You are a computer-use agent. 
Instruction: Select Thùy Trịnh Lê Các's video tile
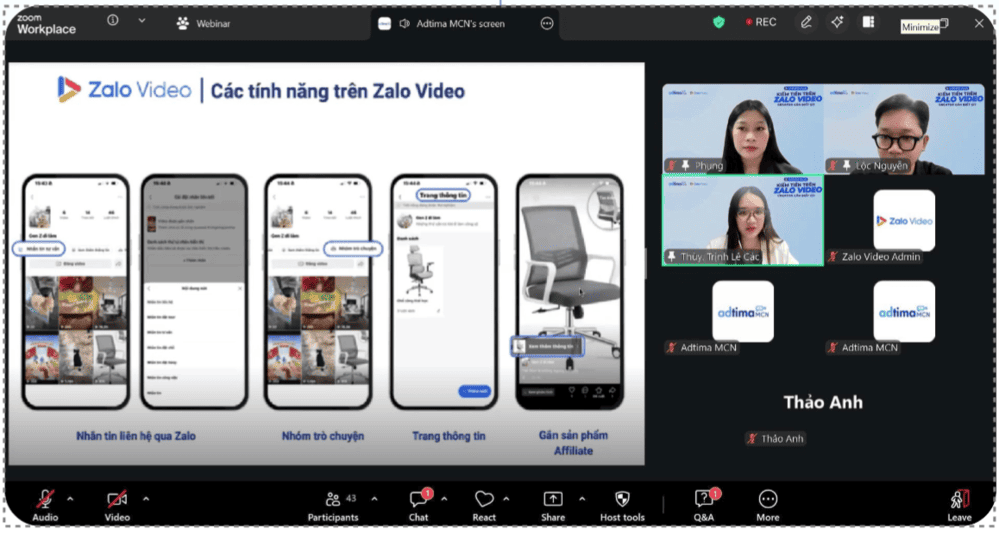point(743,220)
